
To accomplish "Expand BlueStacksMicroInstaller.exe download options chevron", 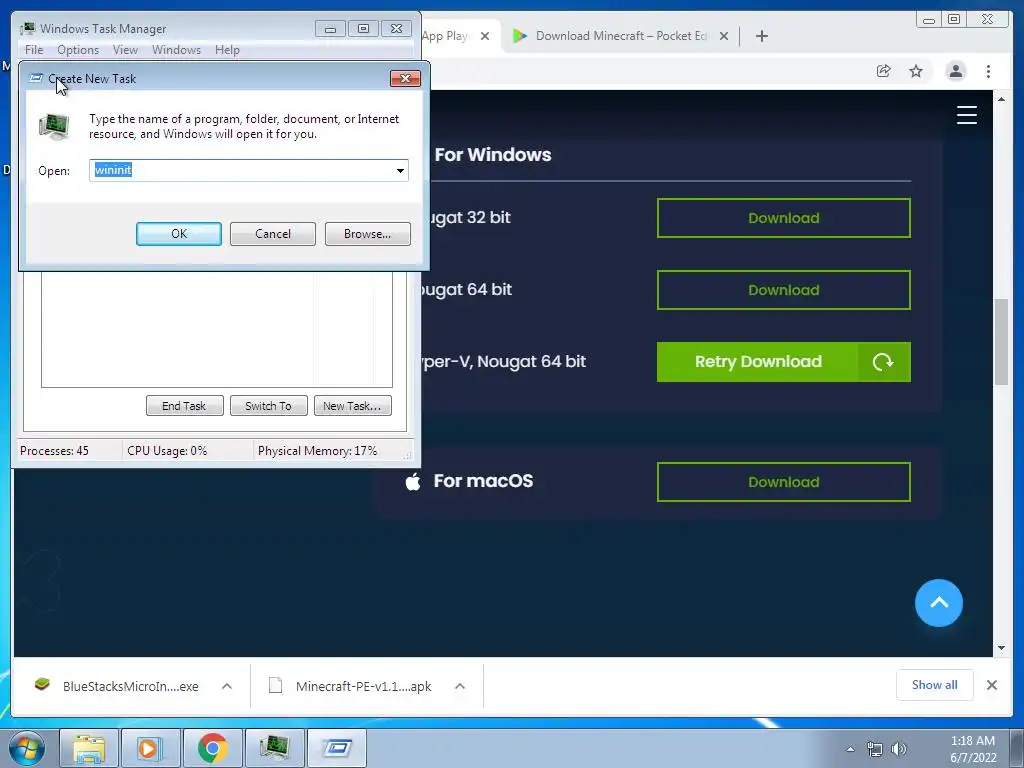I will pos(227,686).
